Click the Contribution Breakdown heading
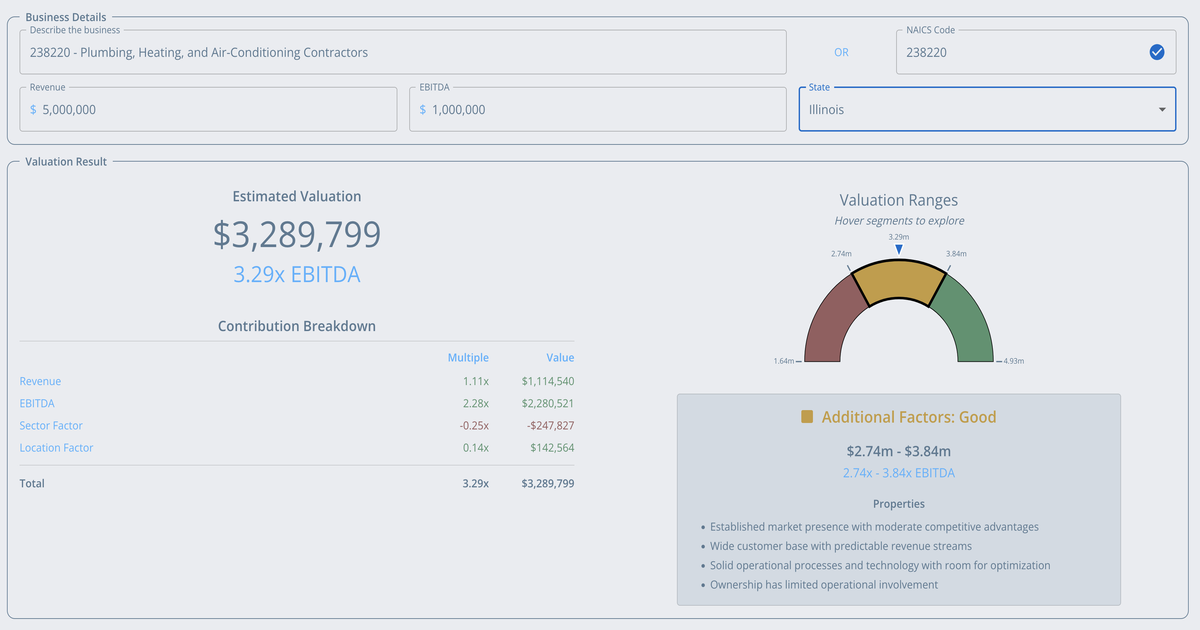This screenshot has height=630, width=1200. coord(297,326)
